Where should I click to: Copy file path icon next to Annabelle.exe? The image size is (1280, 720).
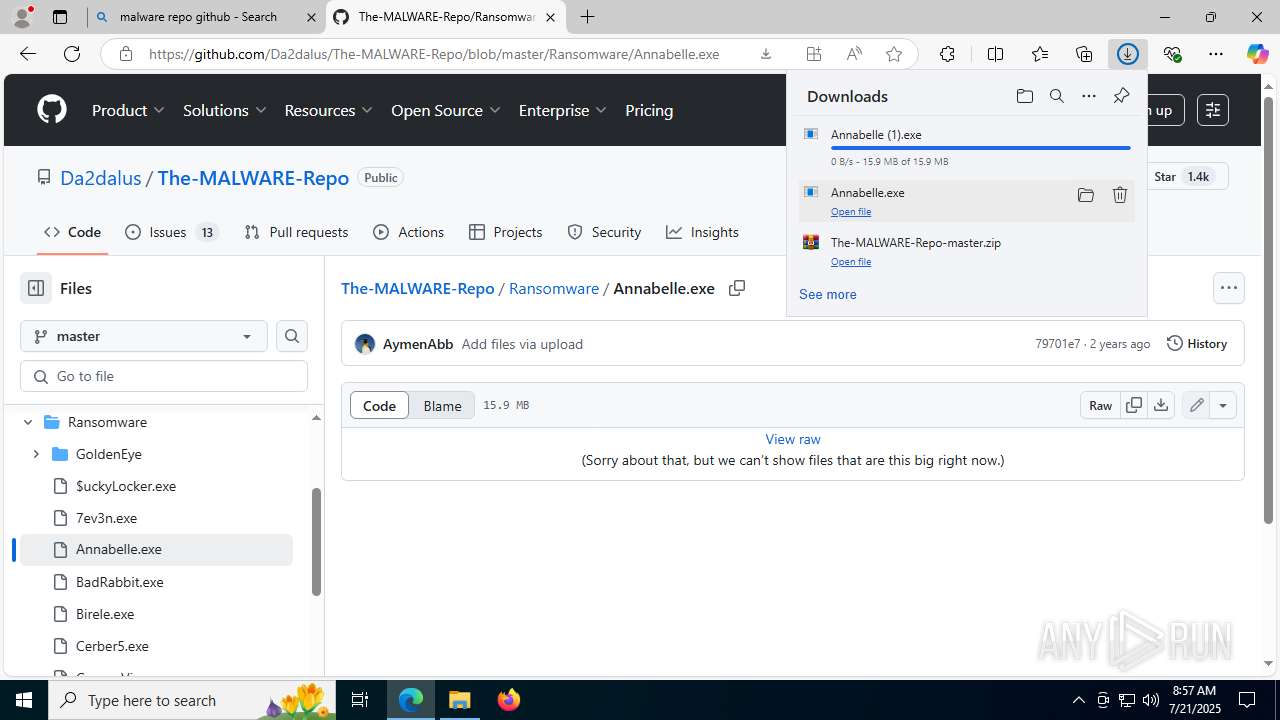point(737,288)
